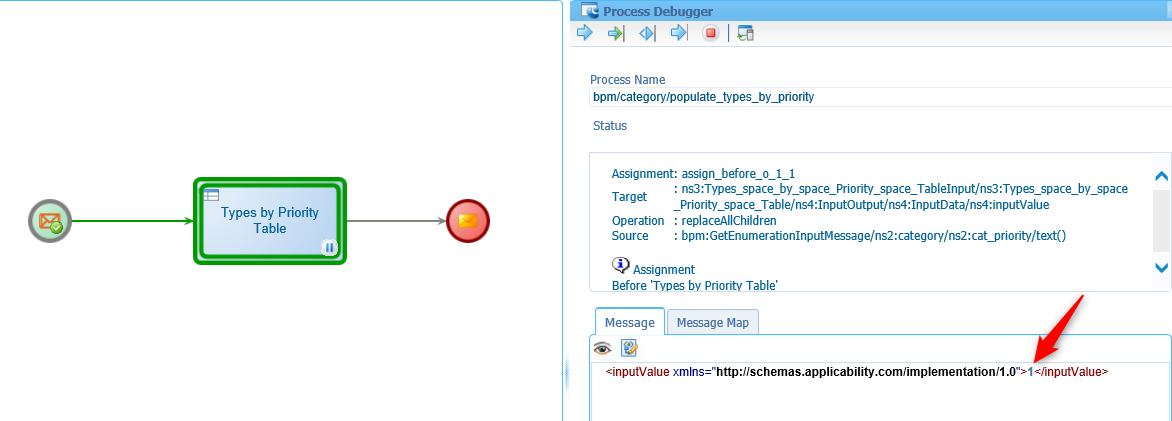Click the red end message event node

tap(468, 221)
